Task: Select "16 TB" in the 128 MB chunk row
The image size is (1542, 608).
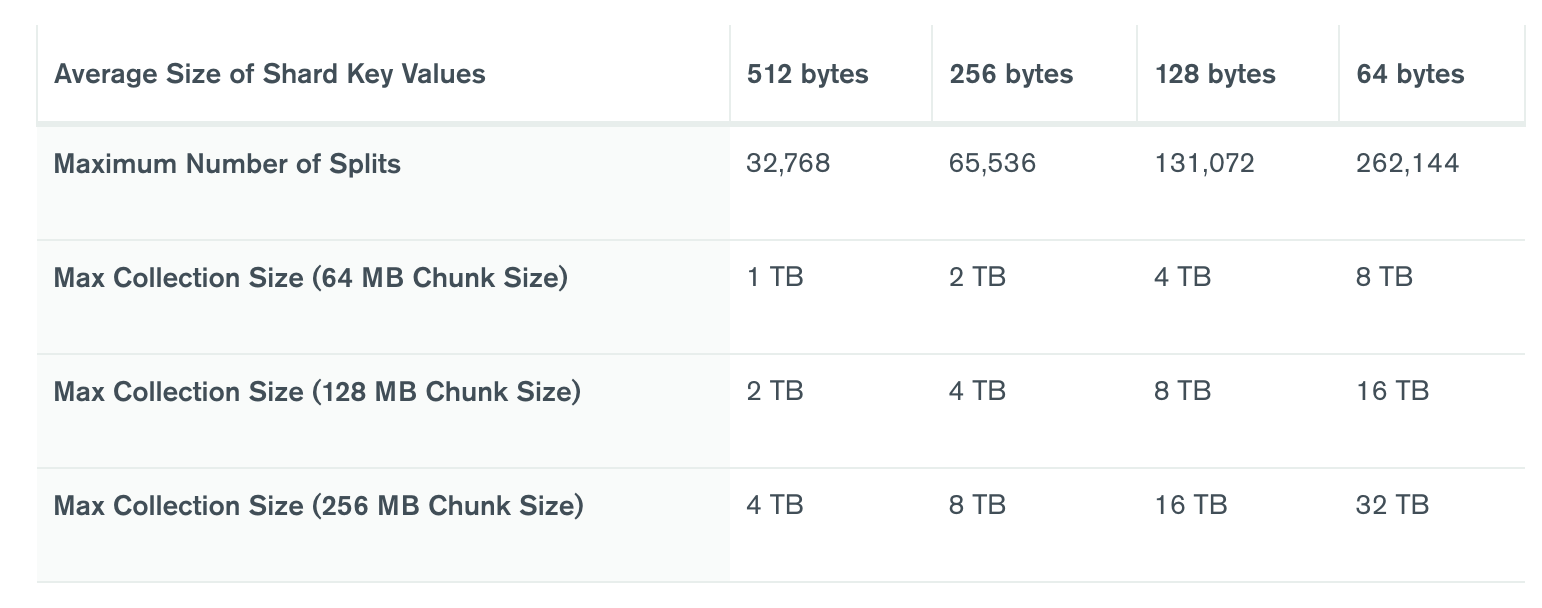Action: [x=1392, y=392]
